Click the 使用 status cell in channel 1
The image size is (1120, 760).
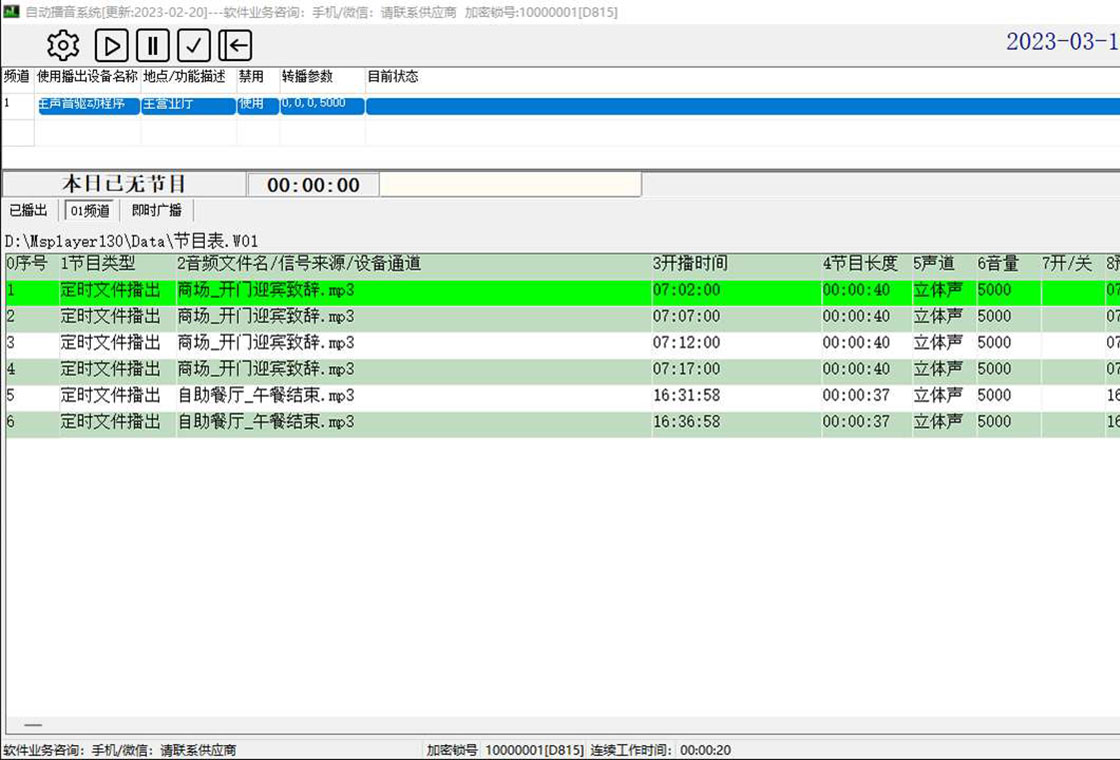click(258, 105)
